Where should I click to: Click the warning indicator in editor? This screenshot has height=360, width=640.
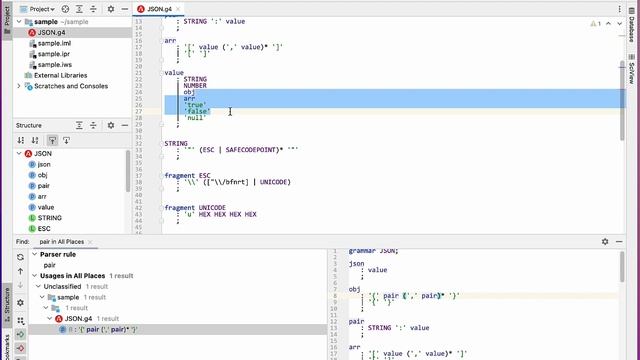596,24
